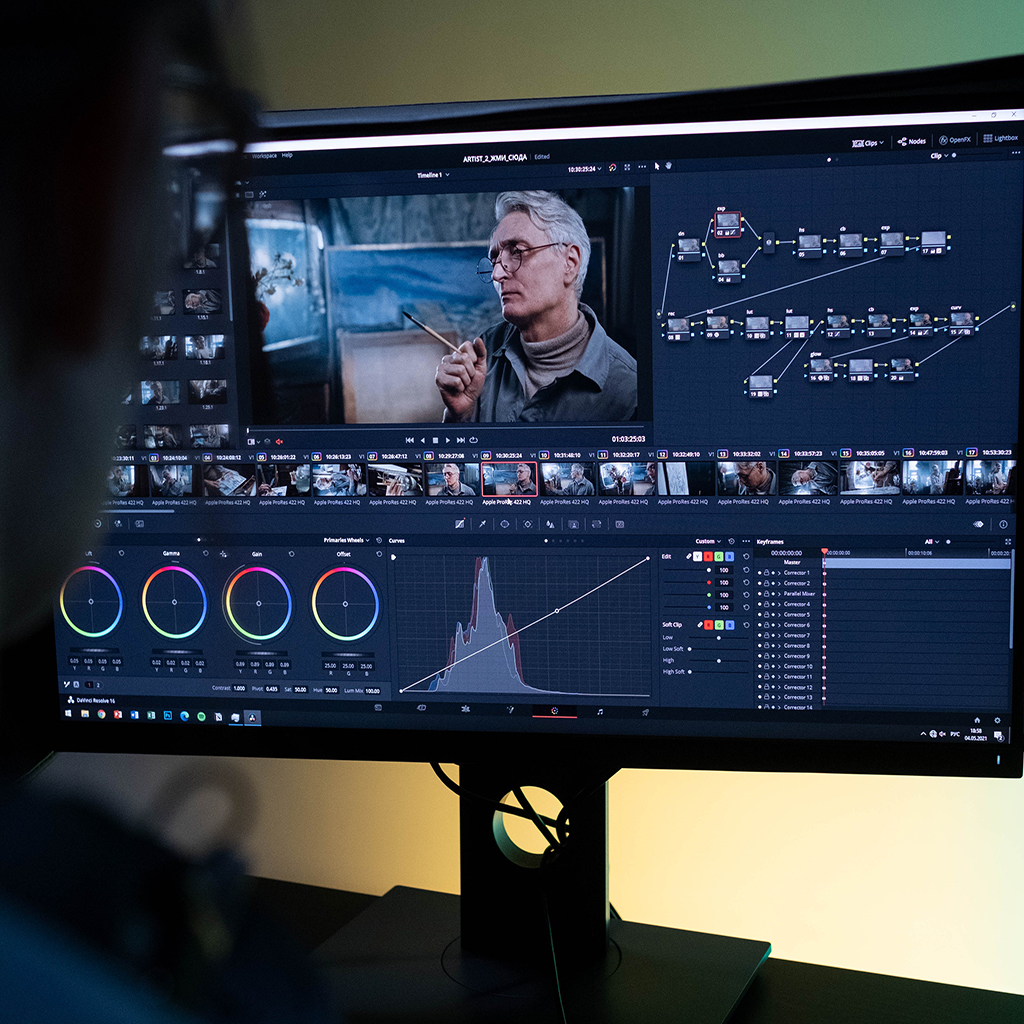The image size is (1024, 1024).
Task: Reset the Gain color wheel
Action: pos(291,554)
